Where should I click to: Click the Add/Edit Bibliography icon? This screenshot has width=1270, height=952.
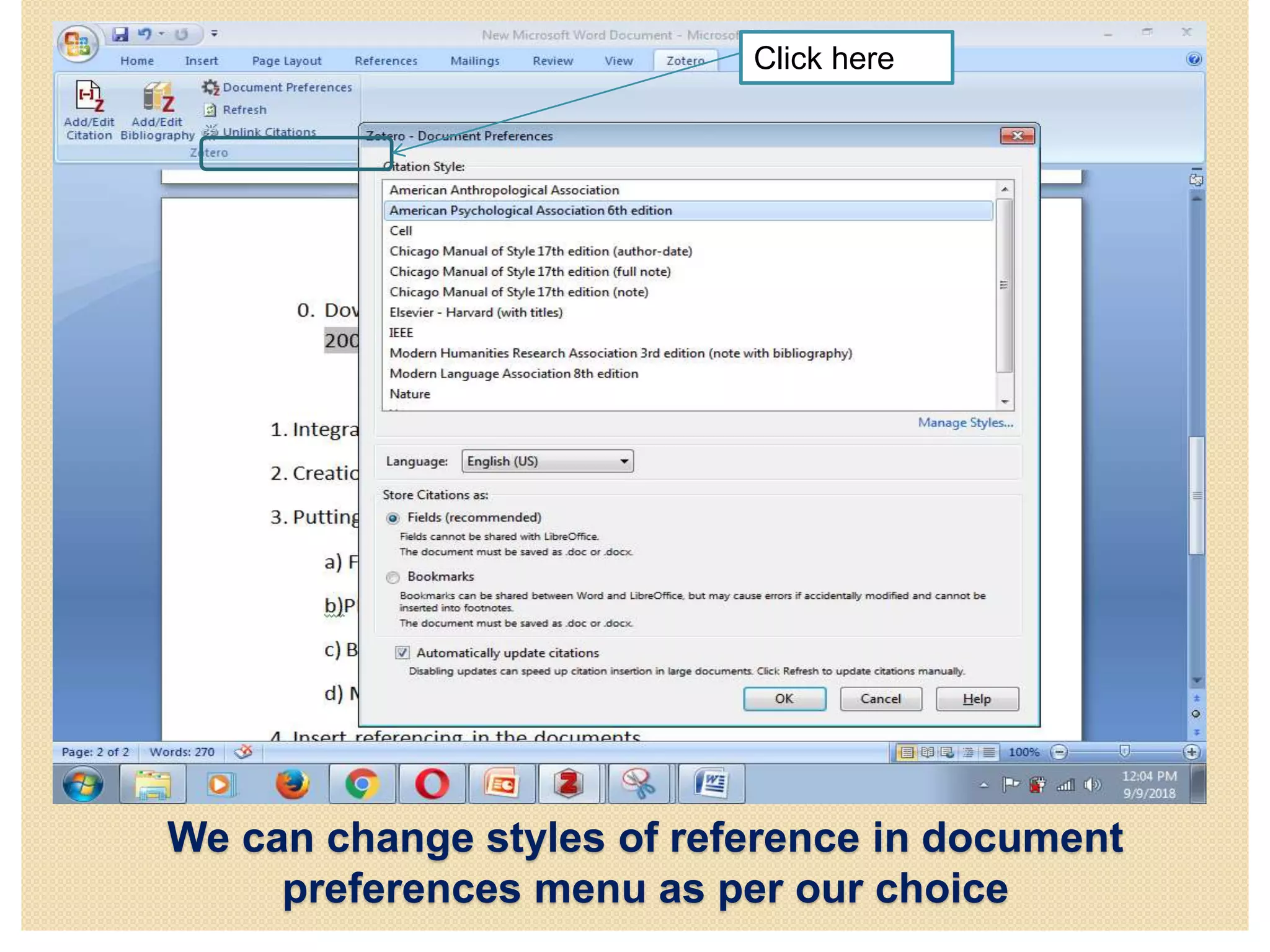[x=158, y=97]
